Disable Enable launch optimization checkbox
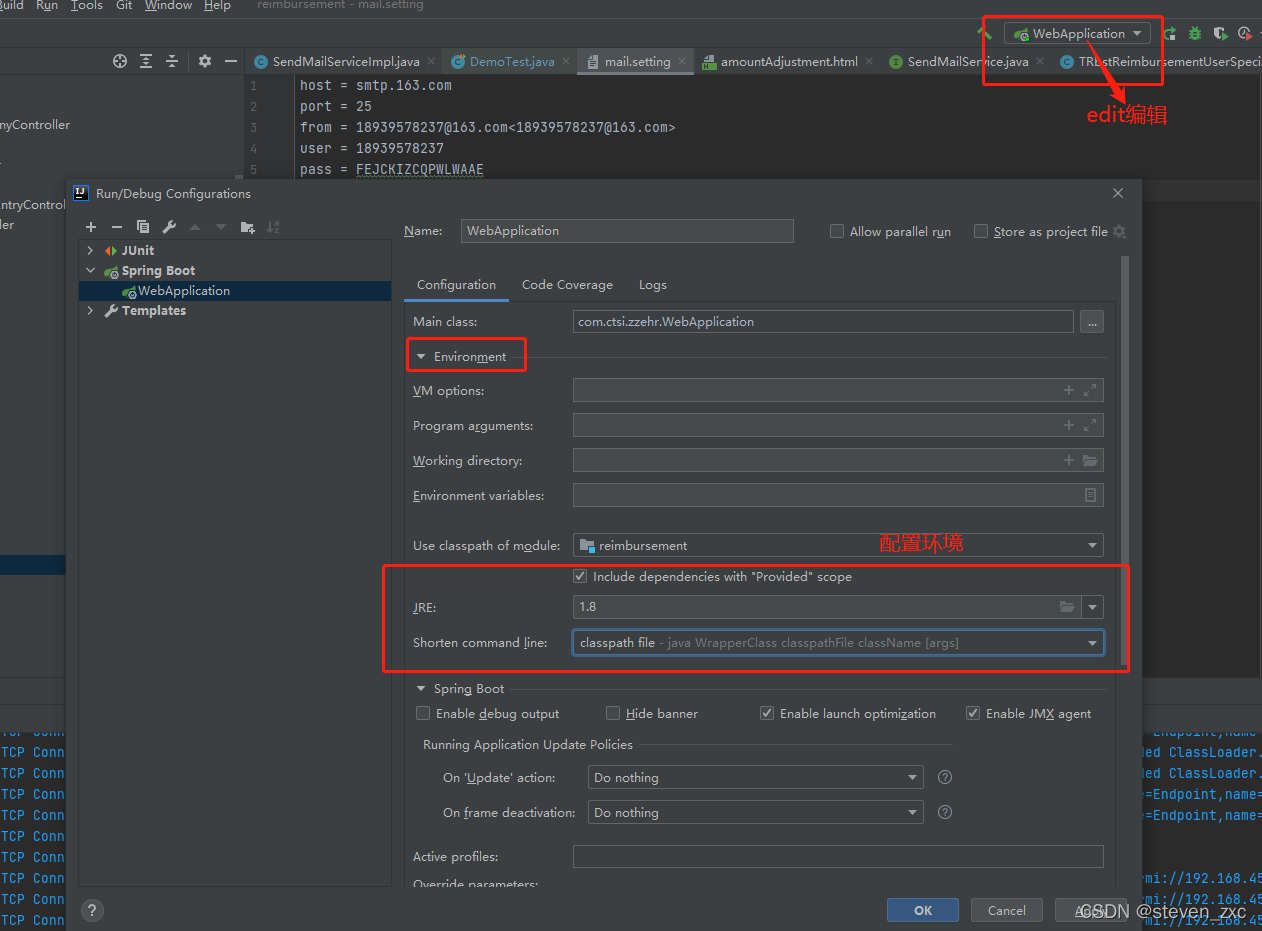The width and height of the screenshot is (1262, 931). [x=767, y=713]
